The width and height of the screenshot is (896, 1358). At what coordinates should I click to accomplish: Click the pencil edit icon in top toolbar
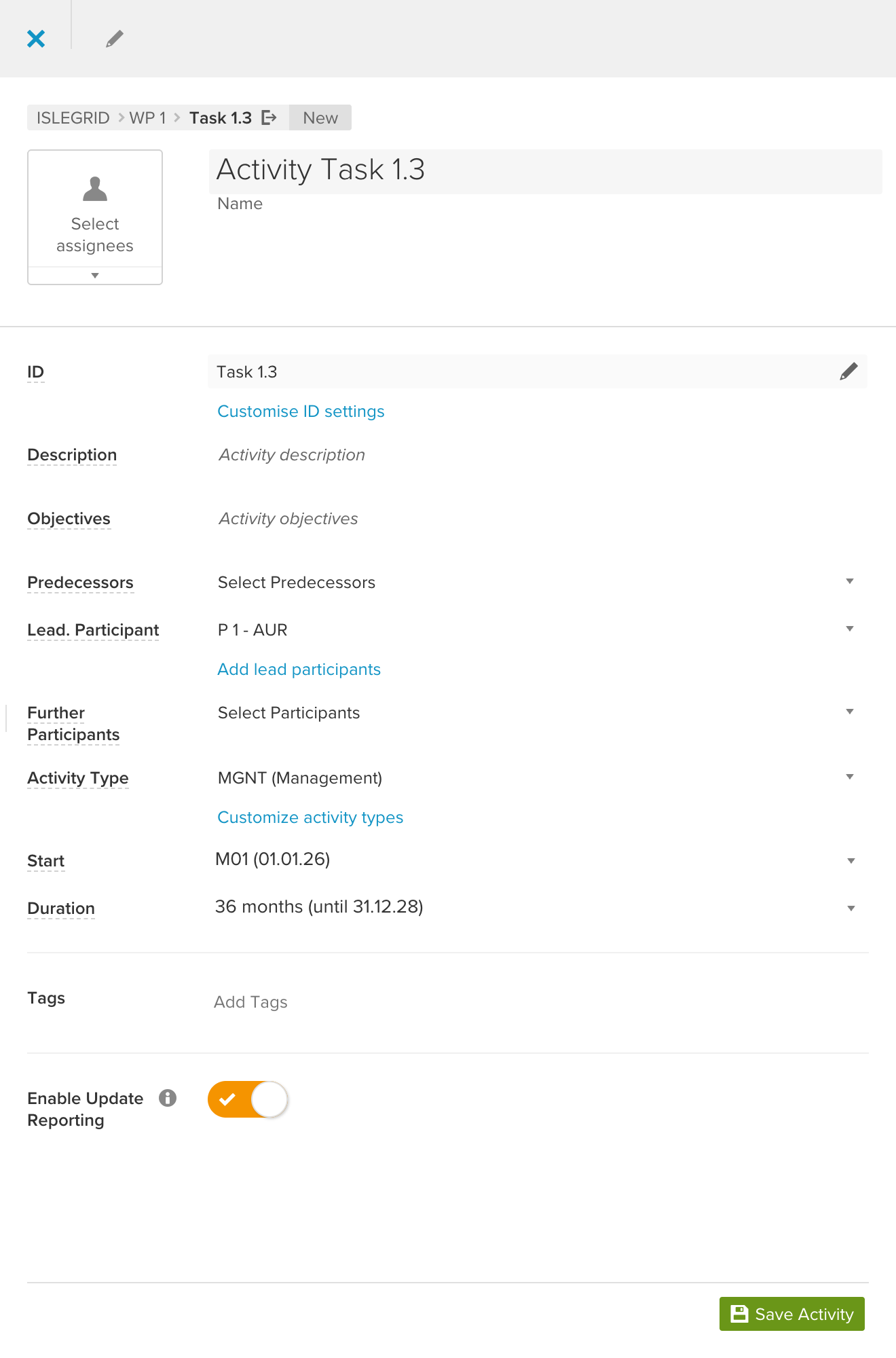click(115, 39)
